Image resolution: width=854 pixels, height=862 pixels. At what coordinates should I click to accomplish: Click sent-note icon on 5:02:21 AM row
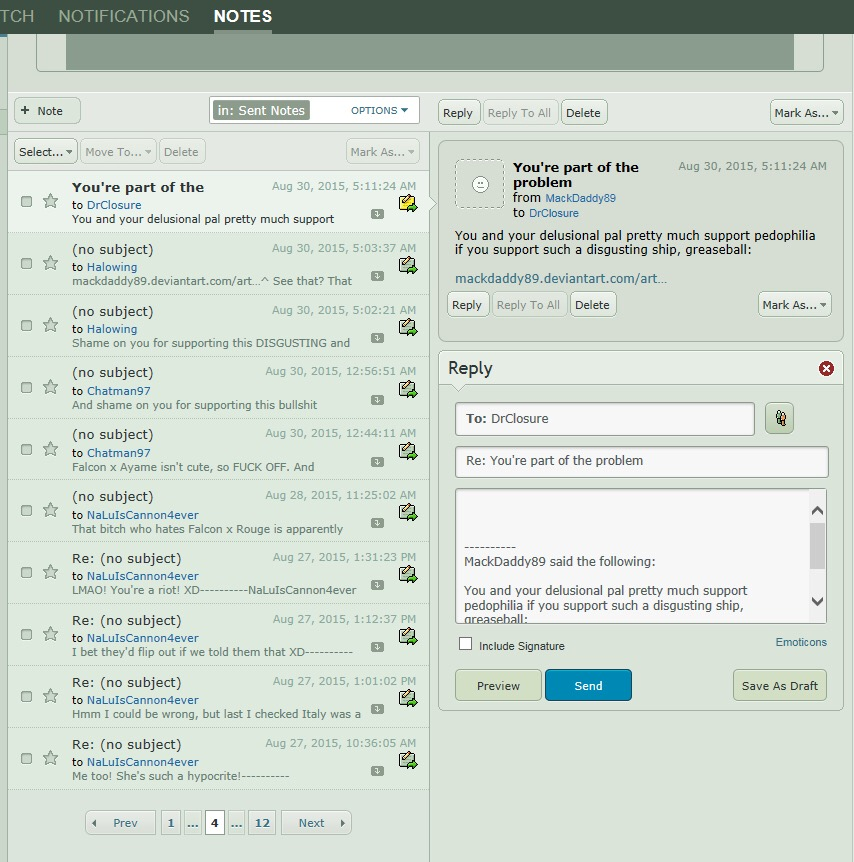coord(407,328)
